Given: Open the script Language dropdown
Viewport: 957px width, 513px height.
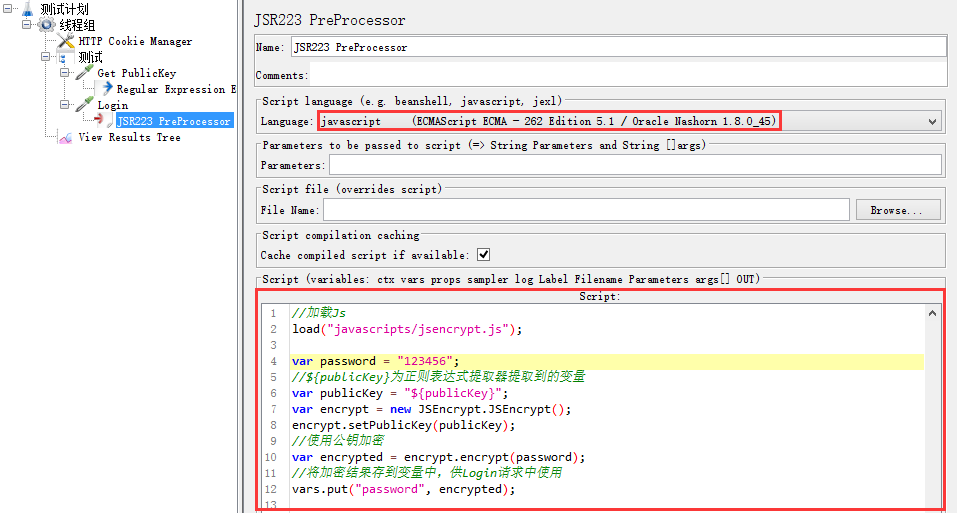Looking at the screenshot, I should pos(932,121).
